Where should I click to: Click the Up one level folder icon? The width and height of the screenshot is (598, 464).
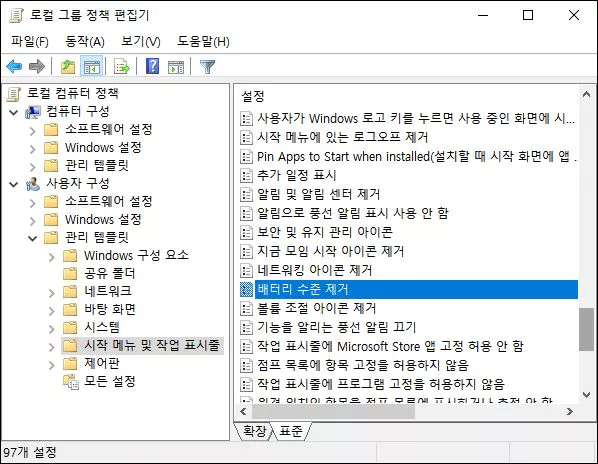point(68,67)
